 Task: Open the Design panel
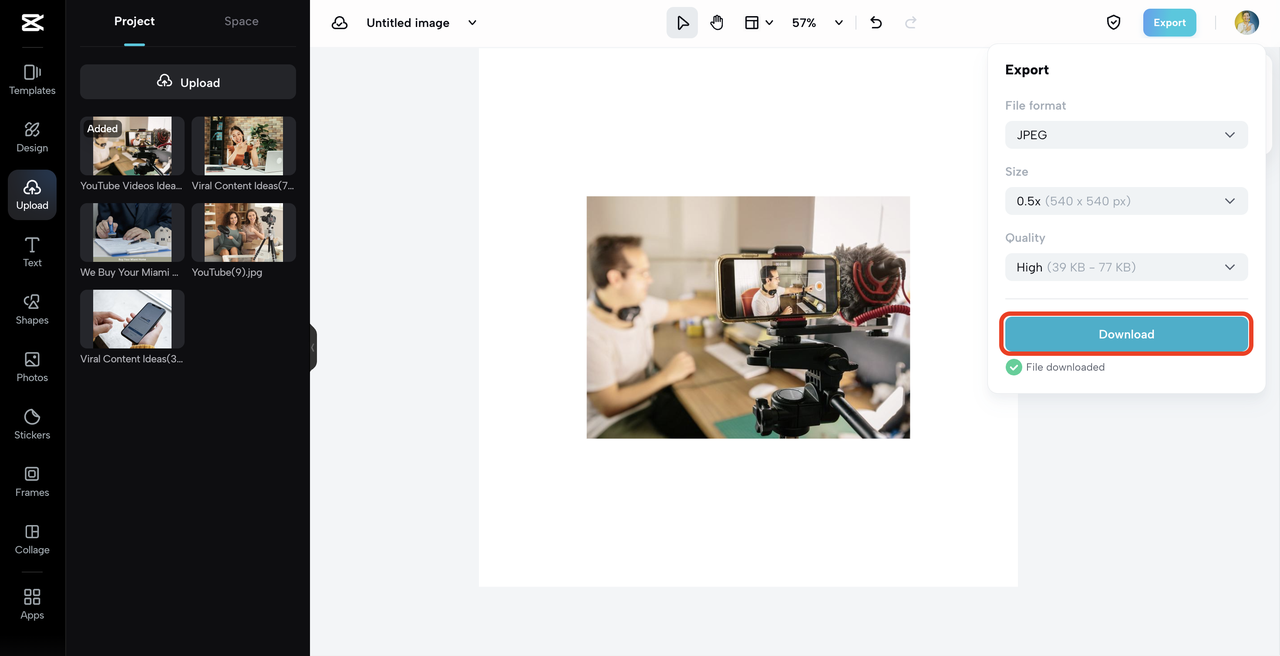click(x=32, y=137)
